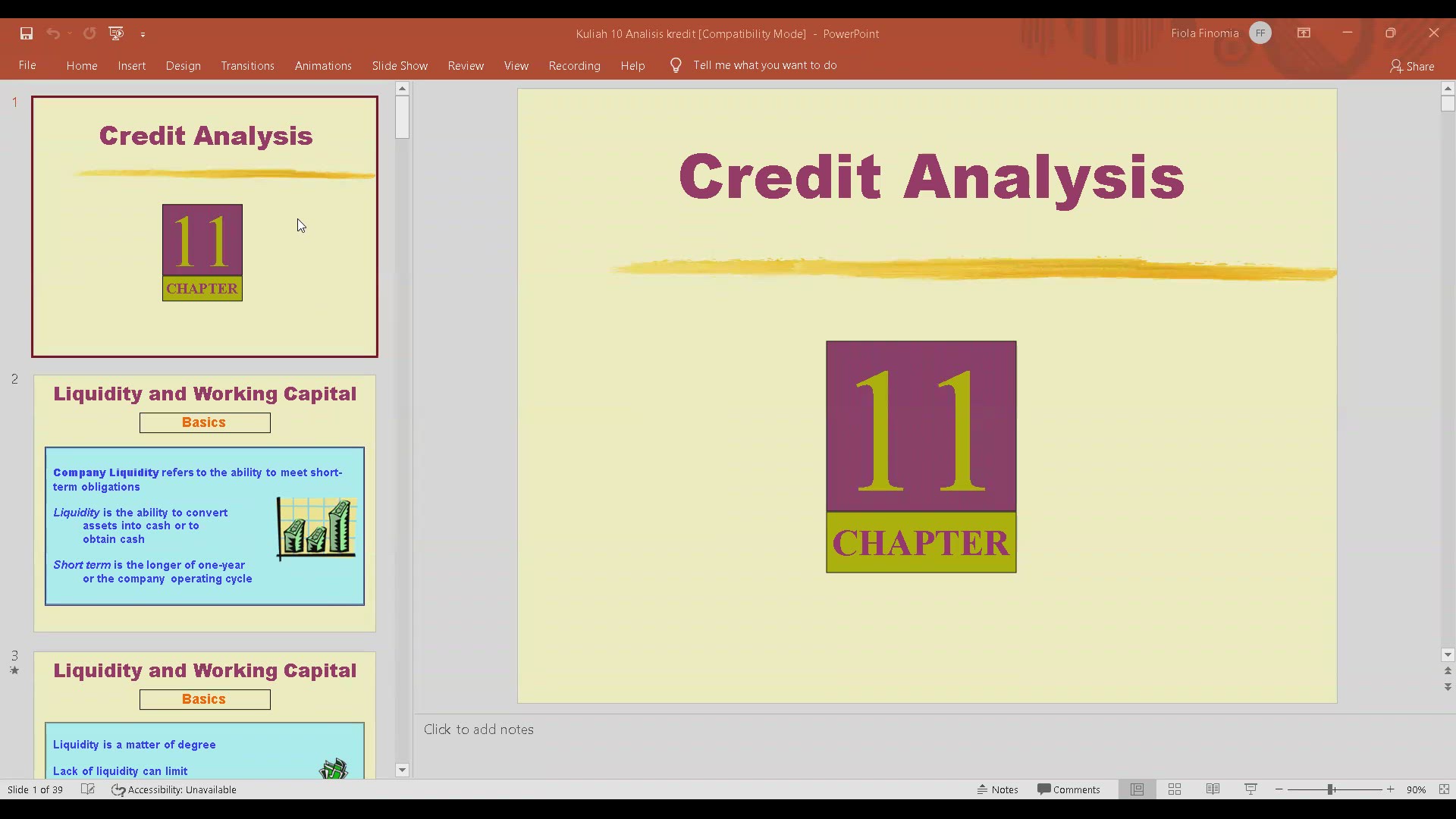Open the Transitions ribbon tab
1456x819 pixels.
coord(247,66)
